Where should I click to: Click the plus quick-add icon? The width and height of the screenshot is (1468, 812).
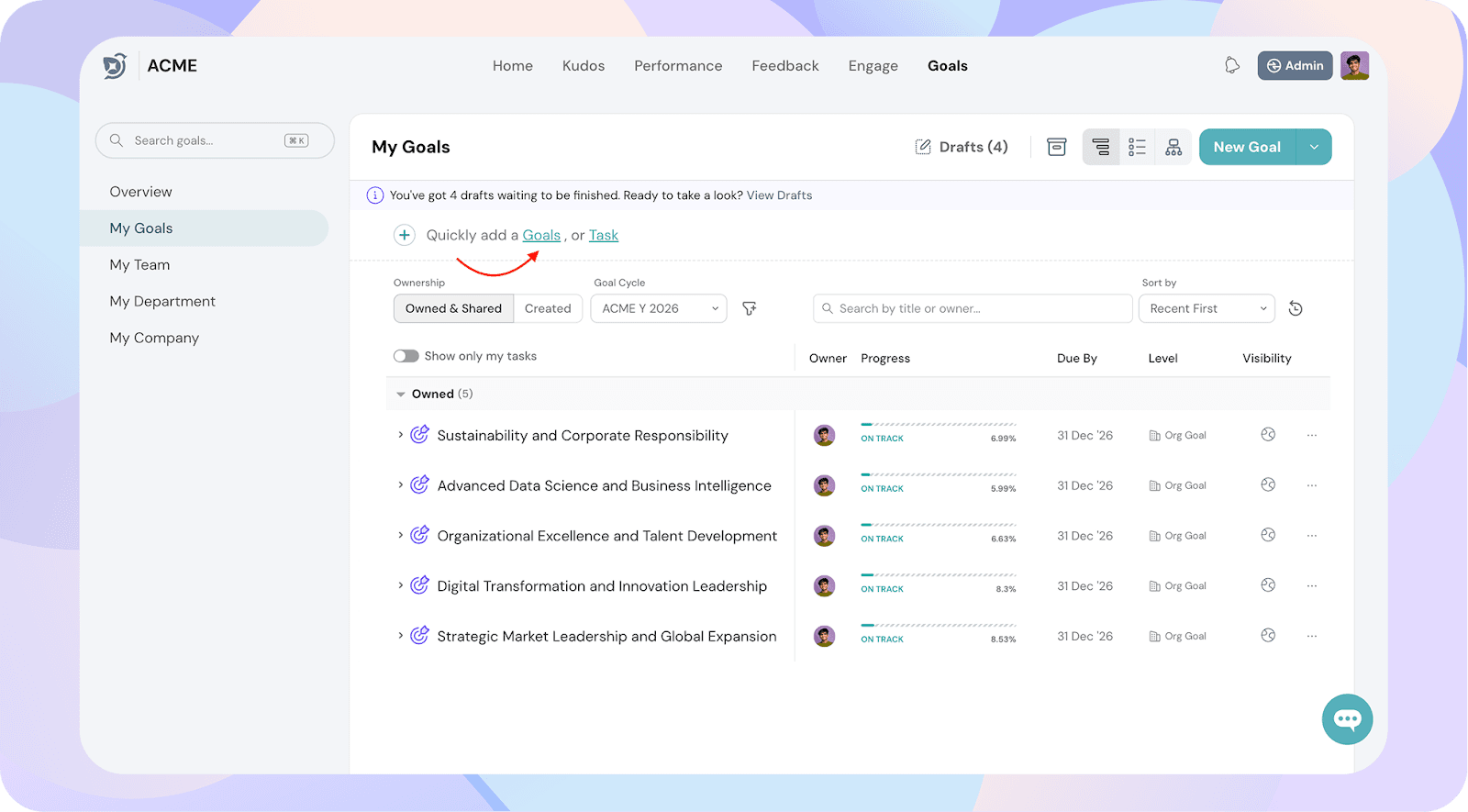click(x=404, y=236)
